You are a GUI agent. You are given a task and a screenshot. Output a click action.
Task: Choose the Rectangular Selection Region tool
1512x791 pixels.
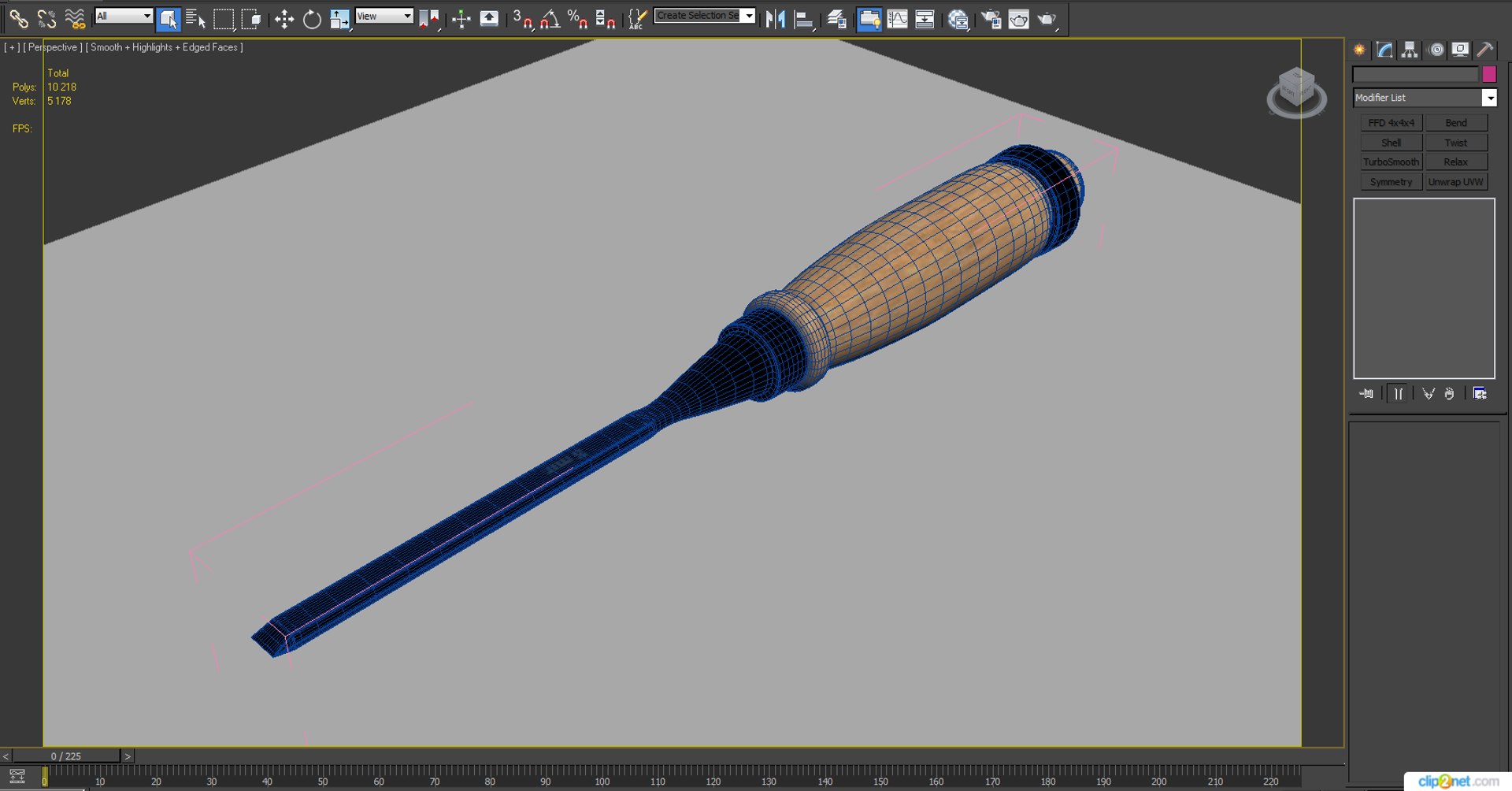coord(224,19)
